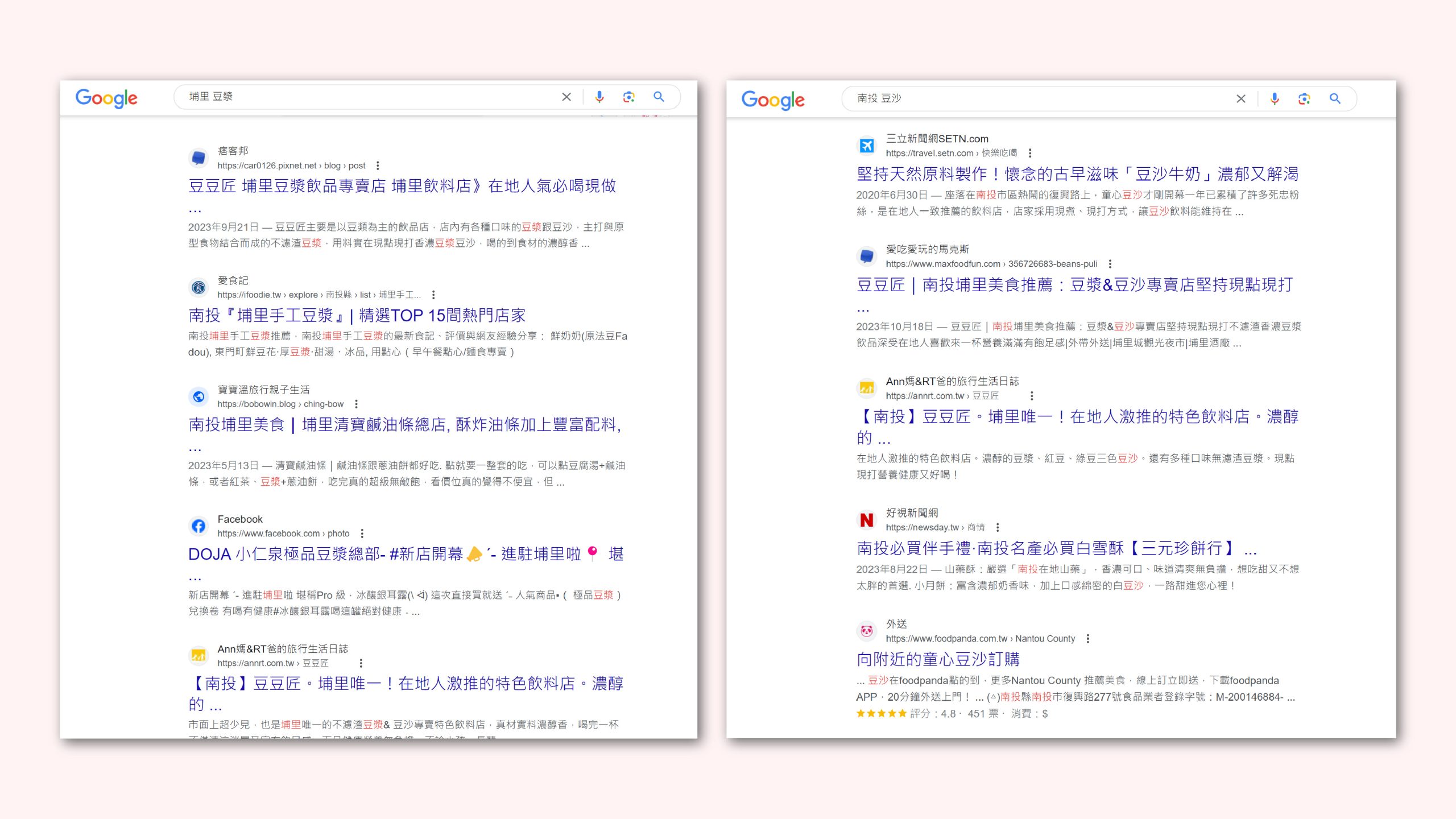Click the bobowin.blog URL breadcrumb
Screen dimensions: 1456x819
280,404
